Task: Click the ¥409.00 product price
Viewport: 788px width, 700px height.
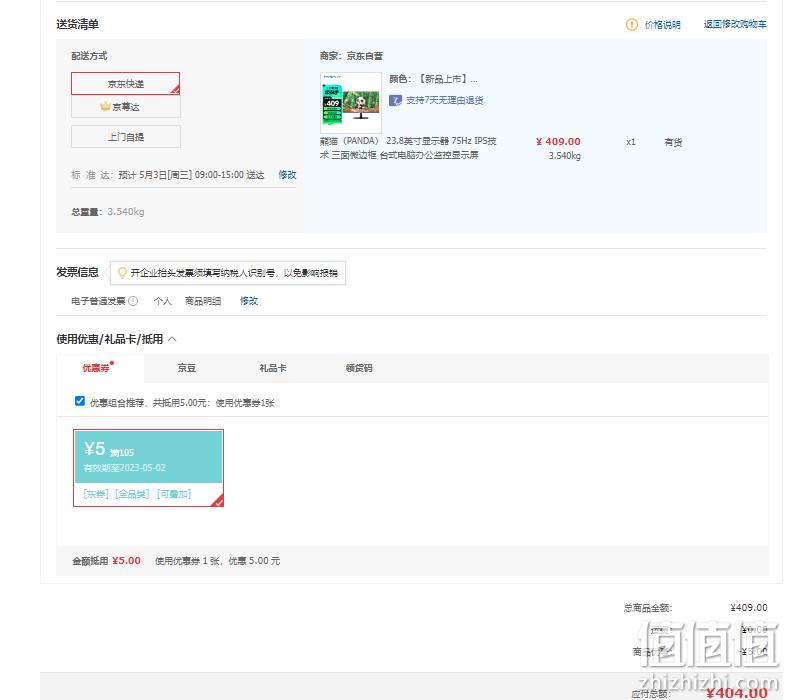Action: (x=558, y=142)
